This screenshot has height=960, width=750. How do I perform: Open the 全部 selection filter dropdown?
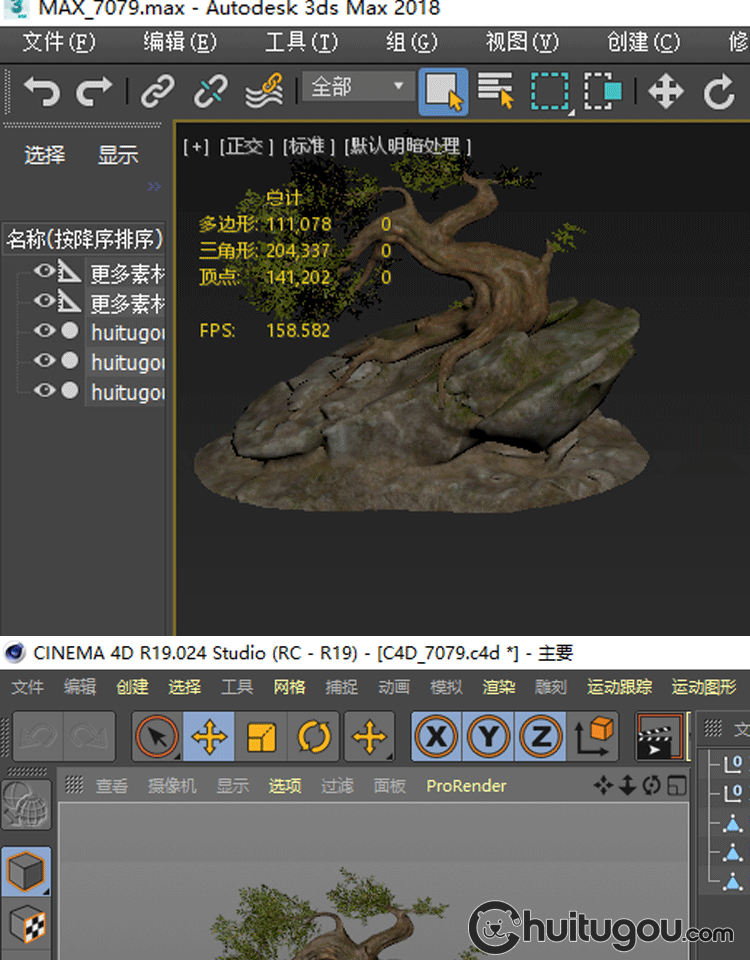tap(358, 86)
